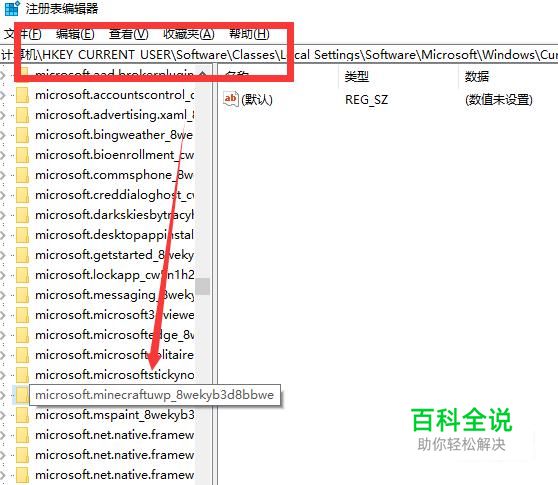Viewport: 558px width, 485px height.
Task: Open the 帮助(H) menu
Action: (x=249, y=34)
